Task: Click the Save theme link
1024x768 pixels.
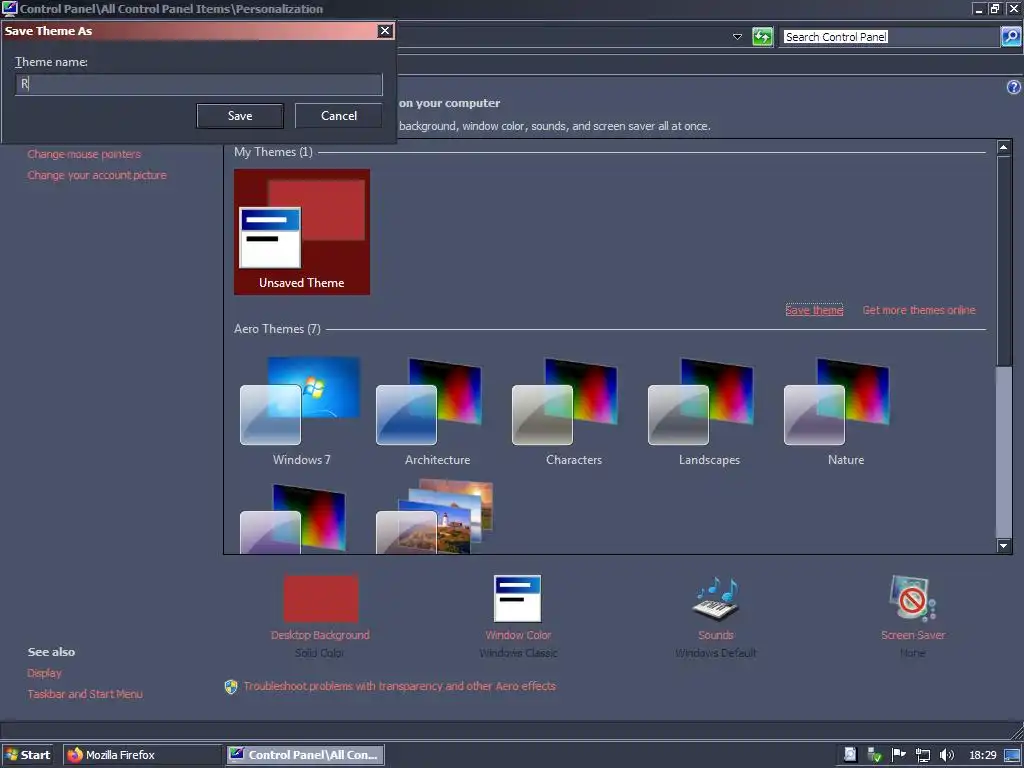Action: point(814,310)
